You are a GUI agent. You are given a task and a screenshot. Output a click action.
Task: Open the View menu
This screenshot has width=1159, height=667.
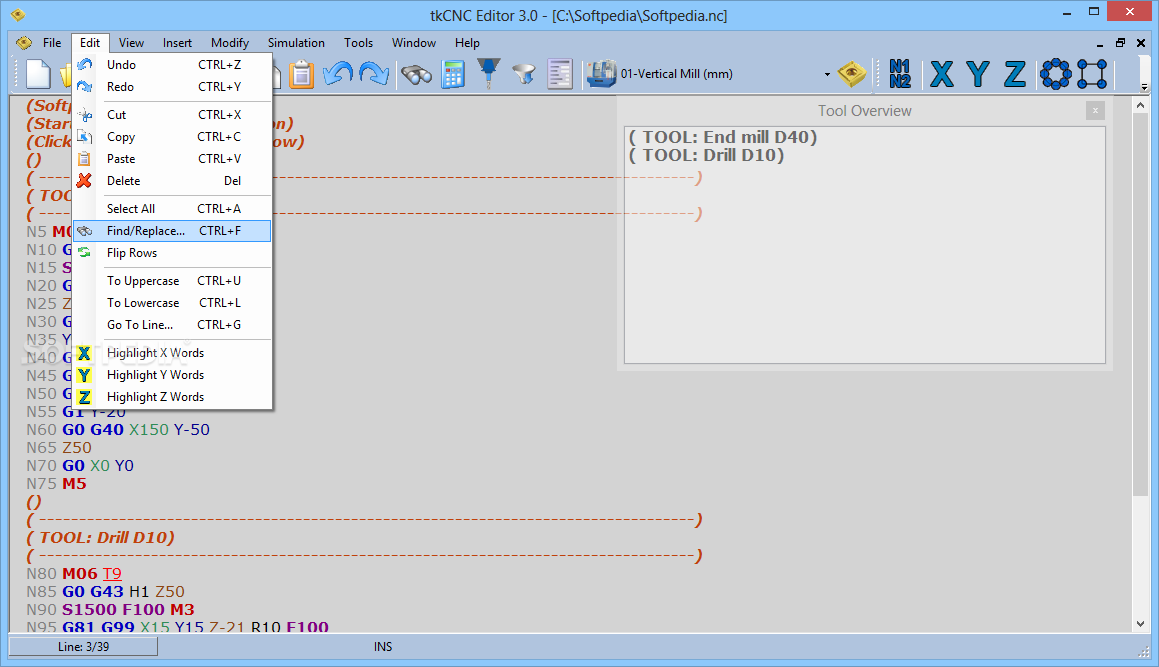[132, 43]
